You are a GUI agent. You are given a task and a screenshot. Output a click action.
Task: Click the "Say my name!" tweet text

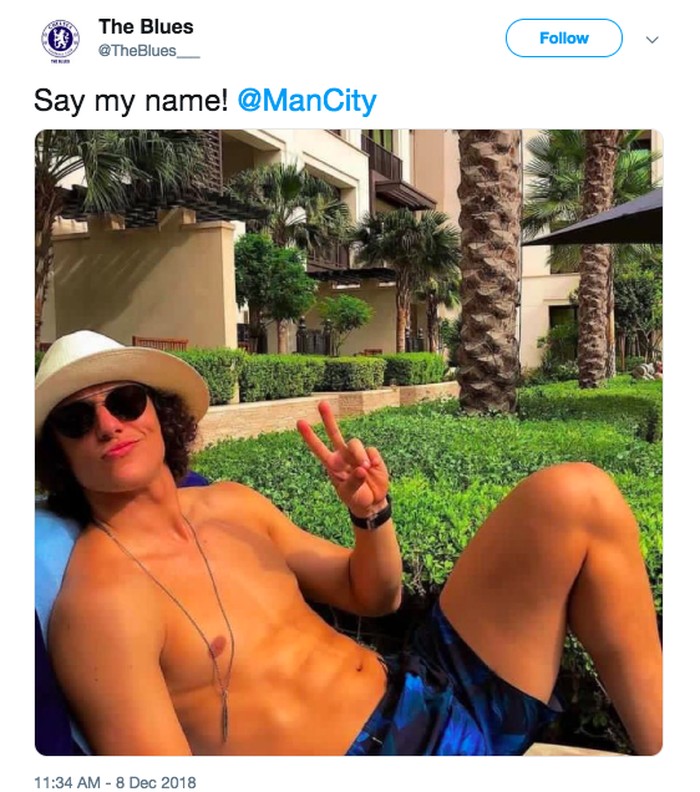(x=132, y=101)
